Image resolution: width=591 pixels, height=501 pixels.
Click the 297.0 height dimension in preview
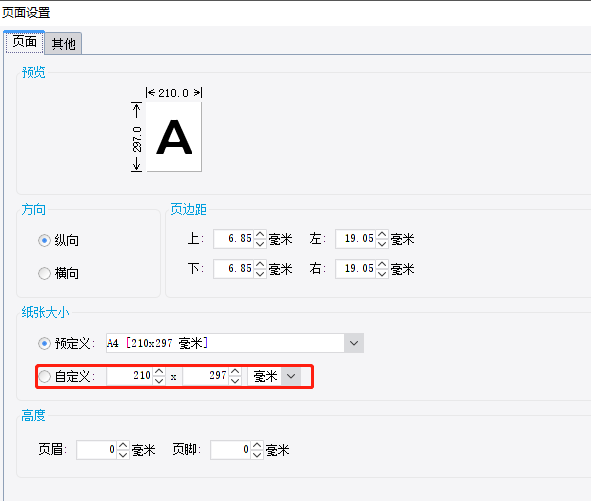pyautogui.click(x=137, y=139)
